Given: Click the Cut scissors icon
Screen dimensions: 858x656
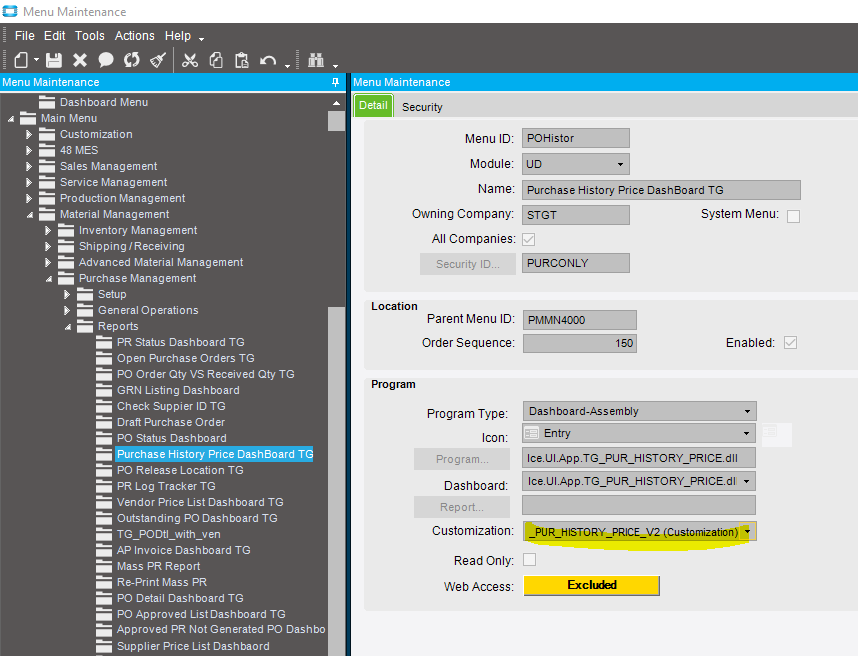Looking at the screenshot, I should pos(190,60).
